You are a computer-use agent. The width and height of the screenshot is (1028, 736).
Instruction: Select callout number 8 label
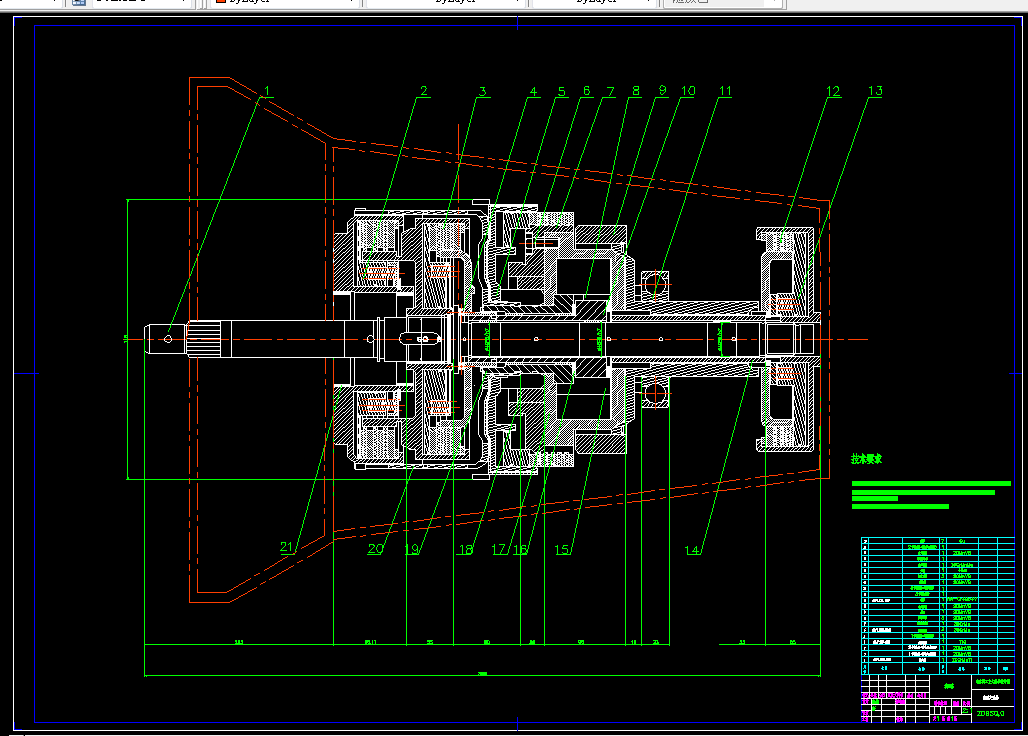pyautogui.click(x=635, y=91)
